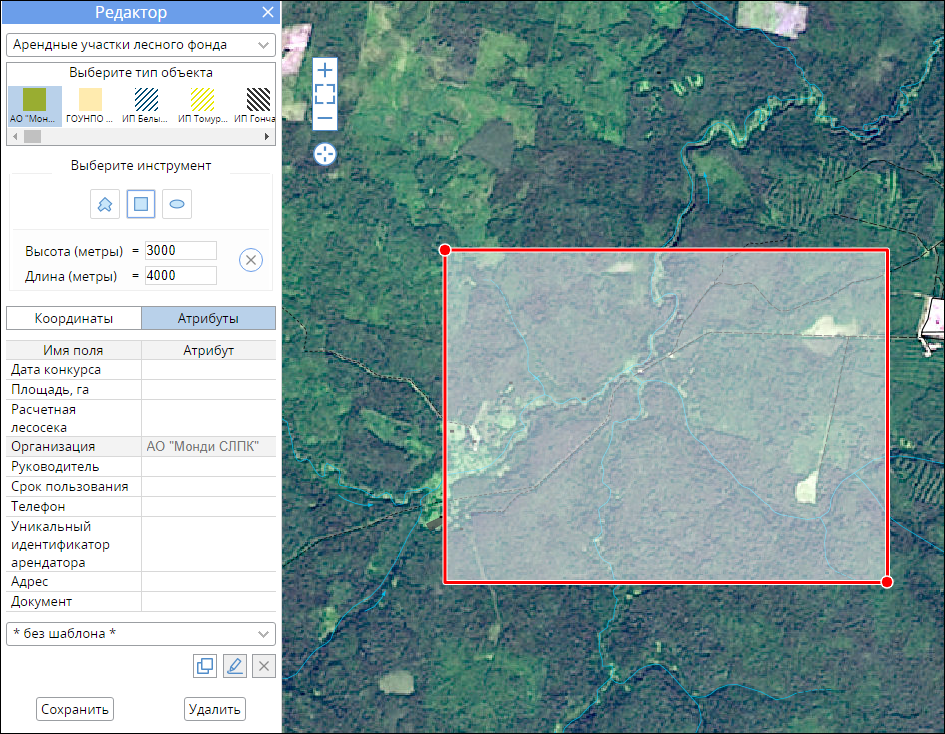
Task: Click the Документ attribute cell
Action: 209,601
